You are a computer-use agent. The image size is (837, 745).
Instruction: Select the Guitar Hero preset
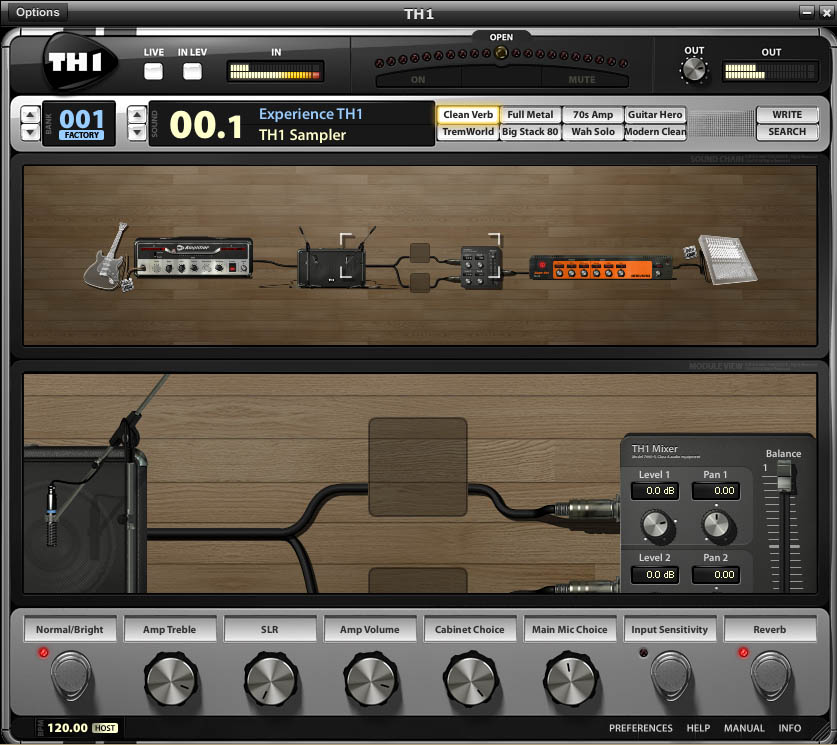[x=655, y=115]
